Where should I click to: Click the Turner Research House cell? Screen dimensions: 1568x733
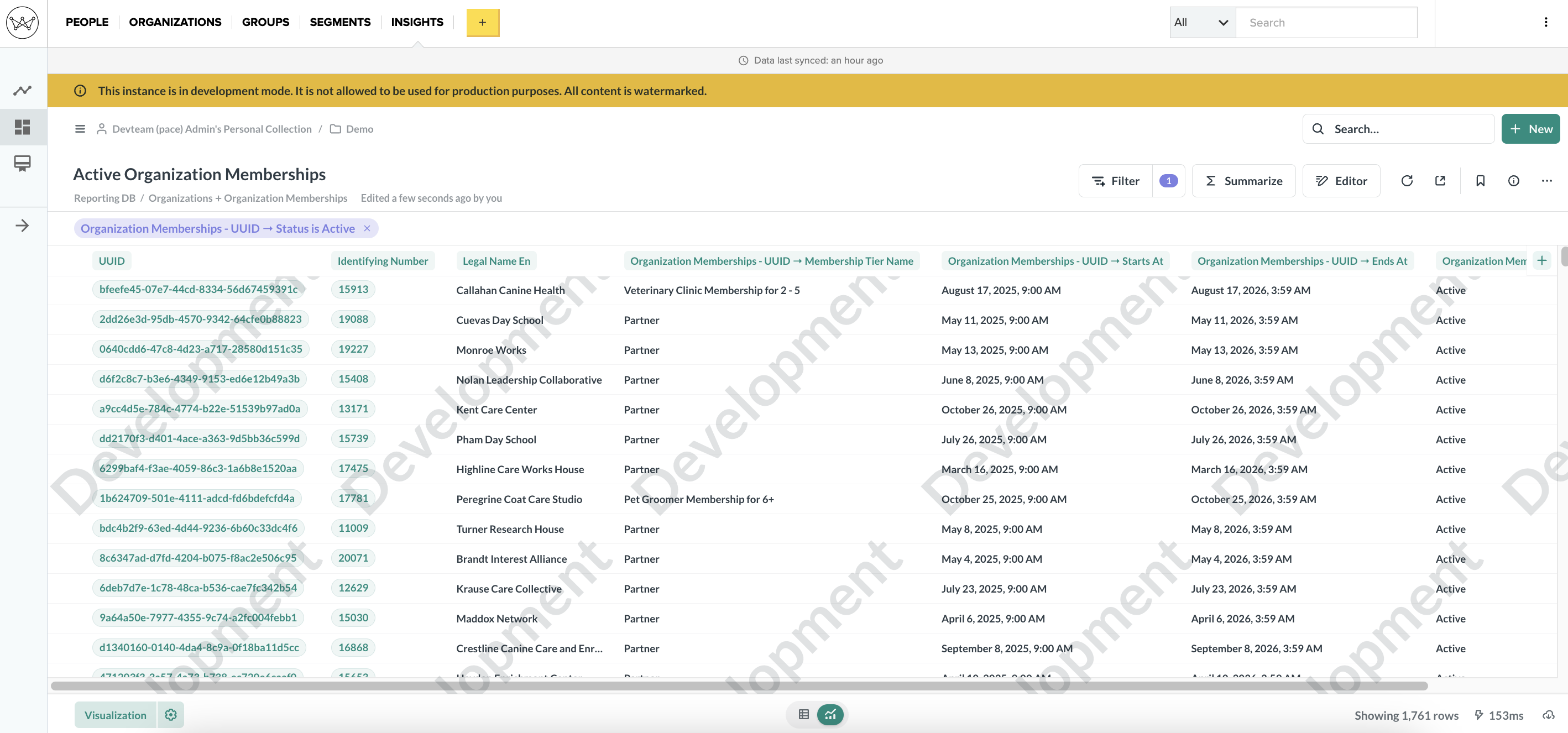(510, 529)
